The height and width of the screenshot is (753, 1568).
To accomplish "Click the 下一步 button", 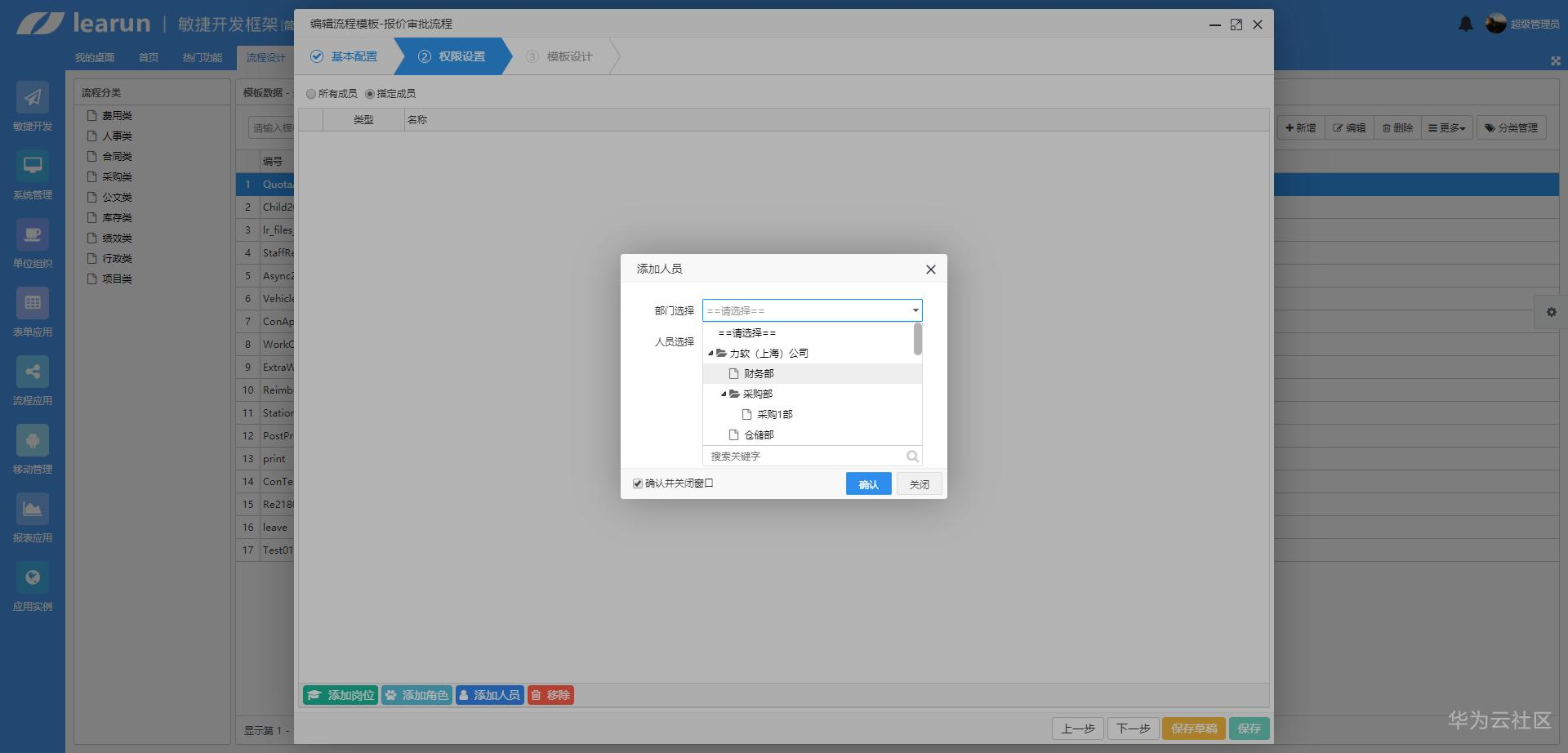I will coord(1134,728).
